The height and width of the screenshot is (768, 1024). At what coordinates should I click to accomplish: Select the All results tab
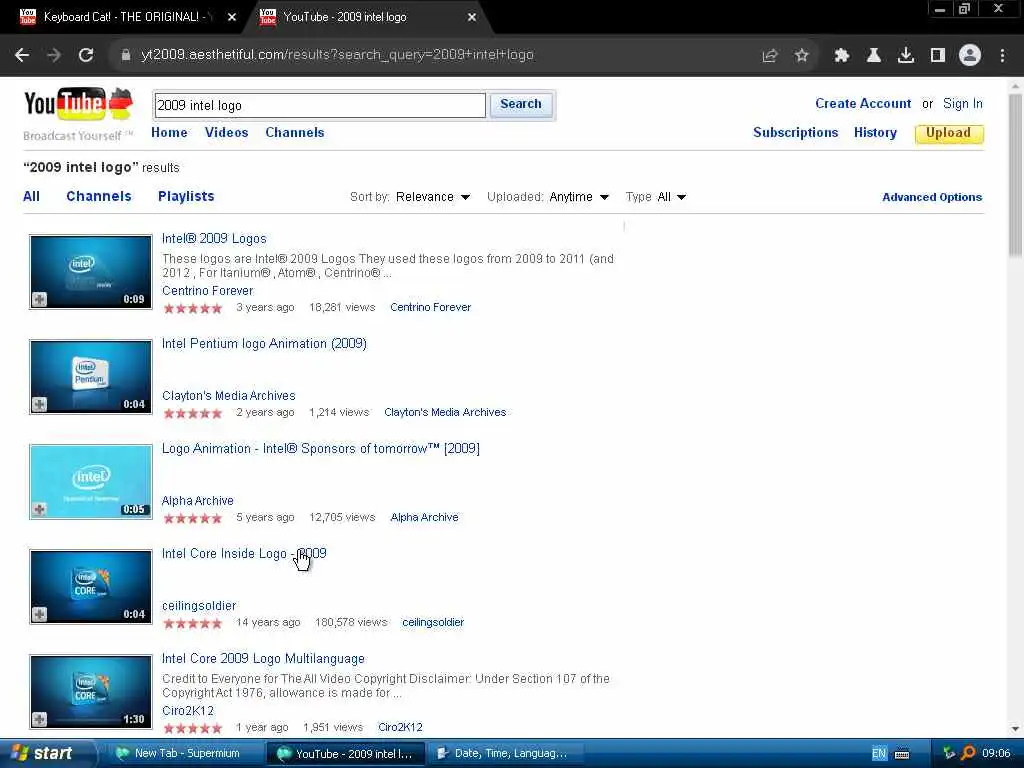(x=31, y=197)
